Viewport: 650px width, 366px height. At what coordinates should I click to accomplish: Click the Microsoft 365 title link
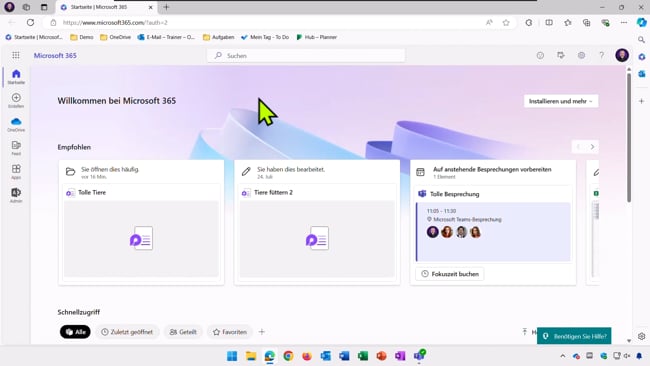tap(55, 56)
